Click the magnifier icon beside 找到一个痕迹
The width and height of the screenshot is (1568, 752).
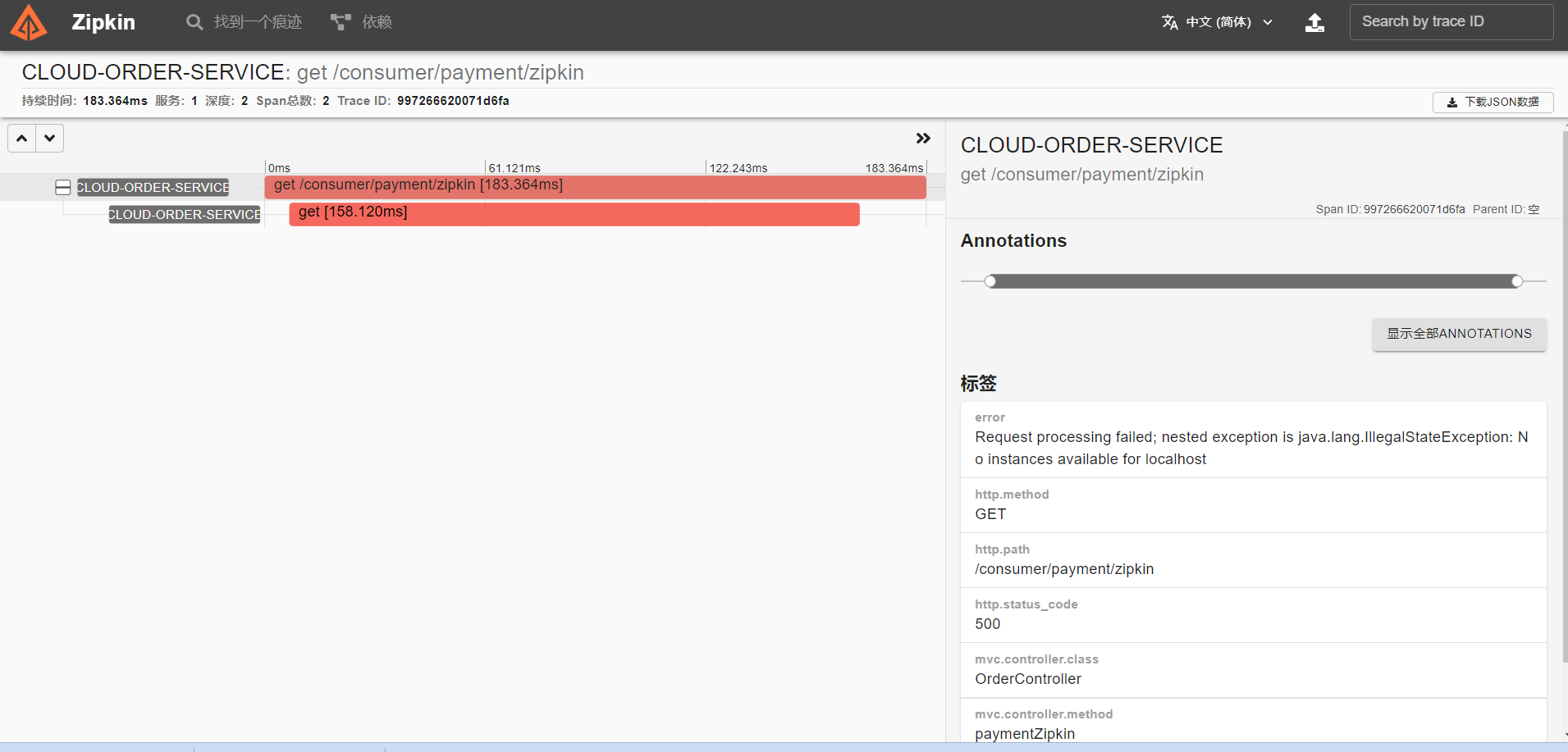[x=194, y=22]
